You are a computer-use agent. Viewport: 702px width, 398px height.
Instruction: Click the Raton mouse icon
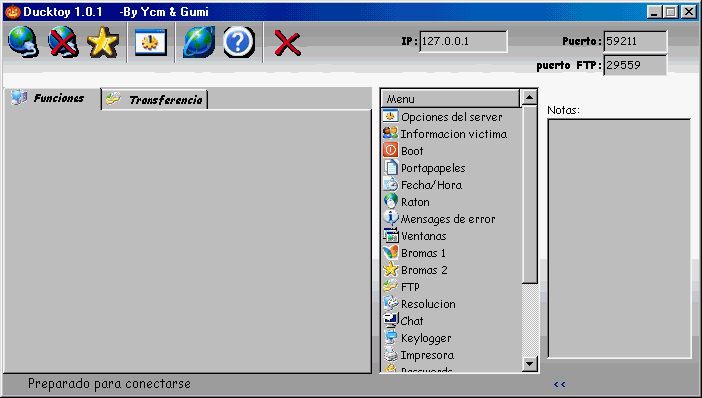pos(390,201)
